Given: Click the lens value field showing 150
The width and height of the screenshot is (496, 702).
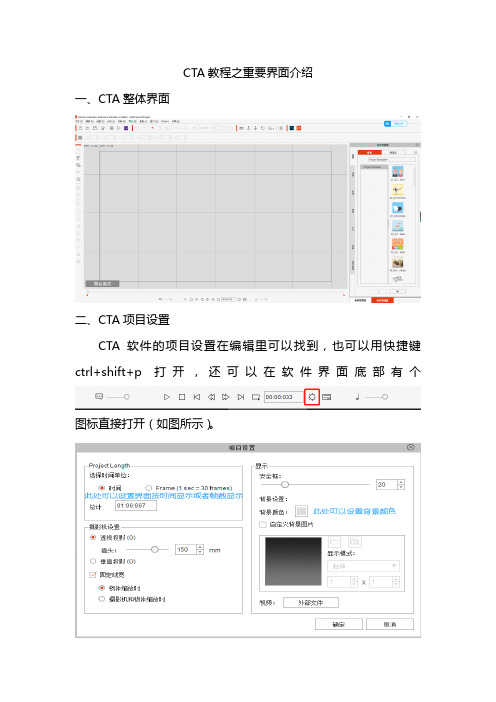Looking at the screenshot, I should tap(186, 549).
